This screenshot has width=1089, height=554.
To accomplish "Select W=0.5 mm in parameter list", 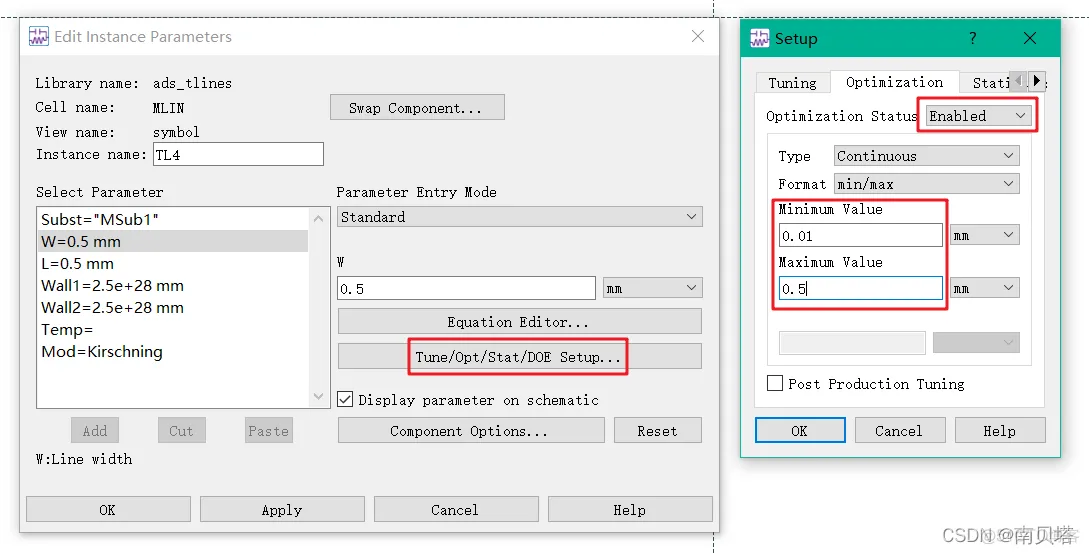I will 172,242.
